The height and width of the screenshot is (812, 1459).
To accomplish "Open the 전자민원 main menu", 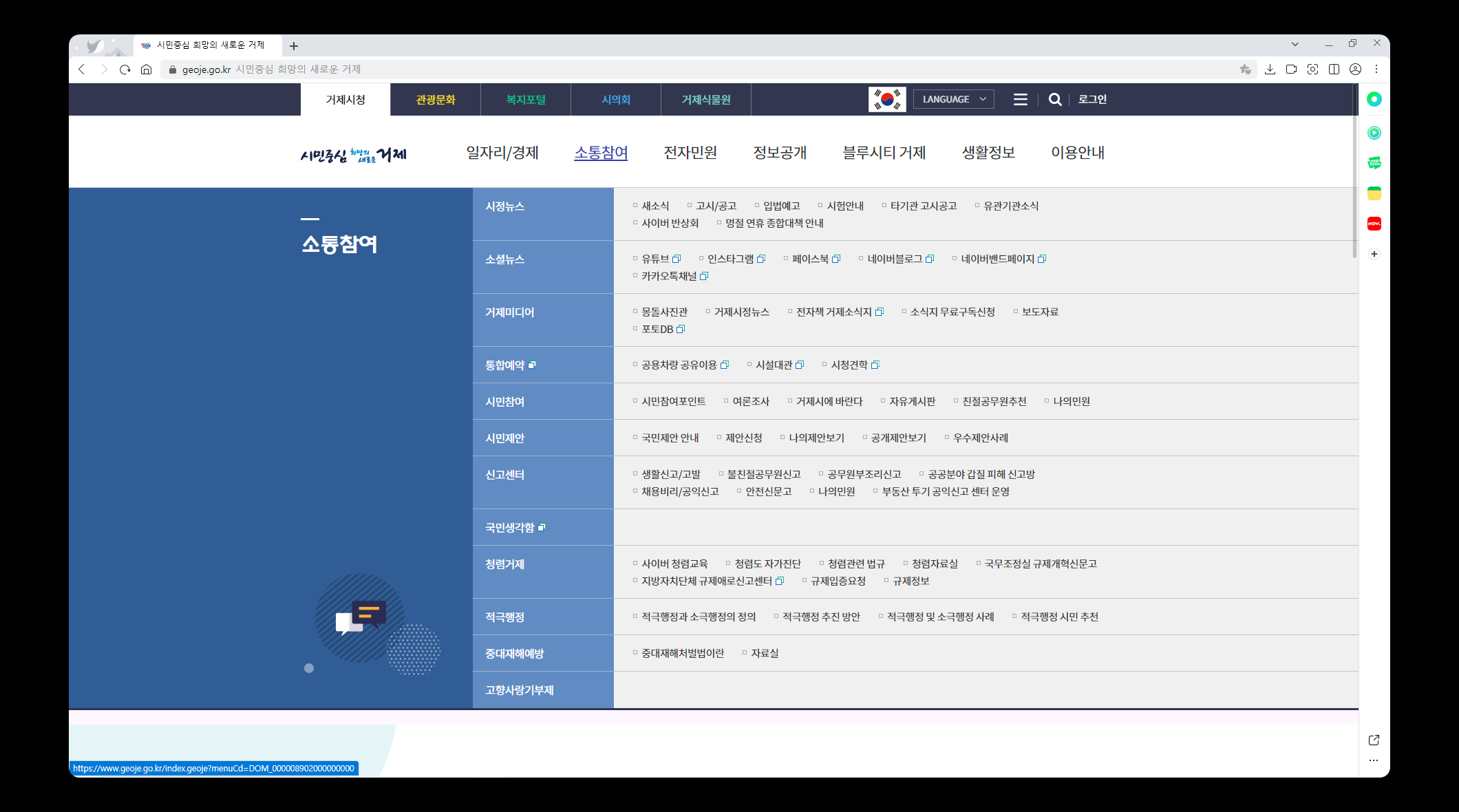I will pyautogui.click(x=690, y=152).
